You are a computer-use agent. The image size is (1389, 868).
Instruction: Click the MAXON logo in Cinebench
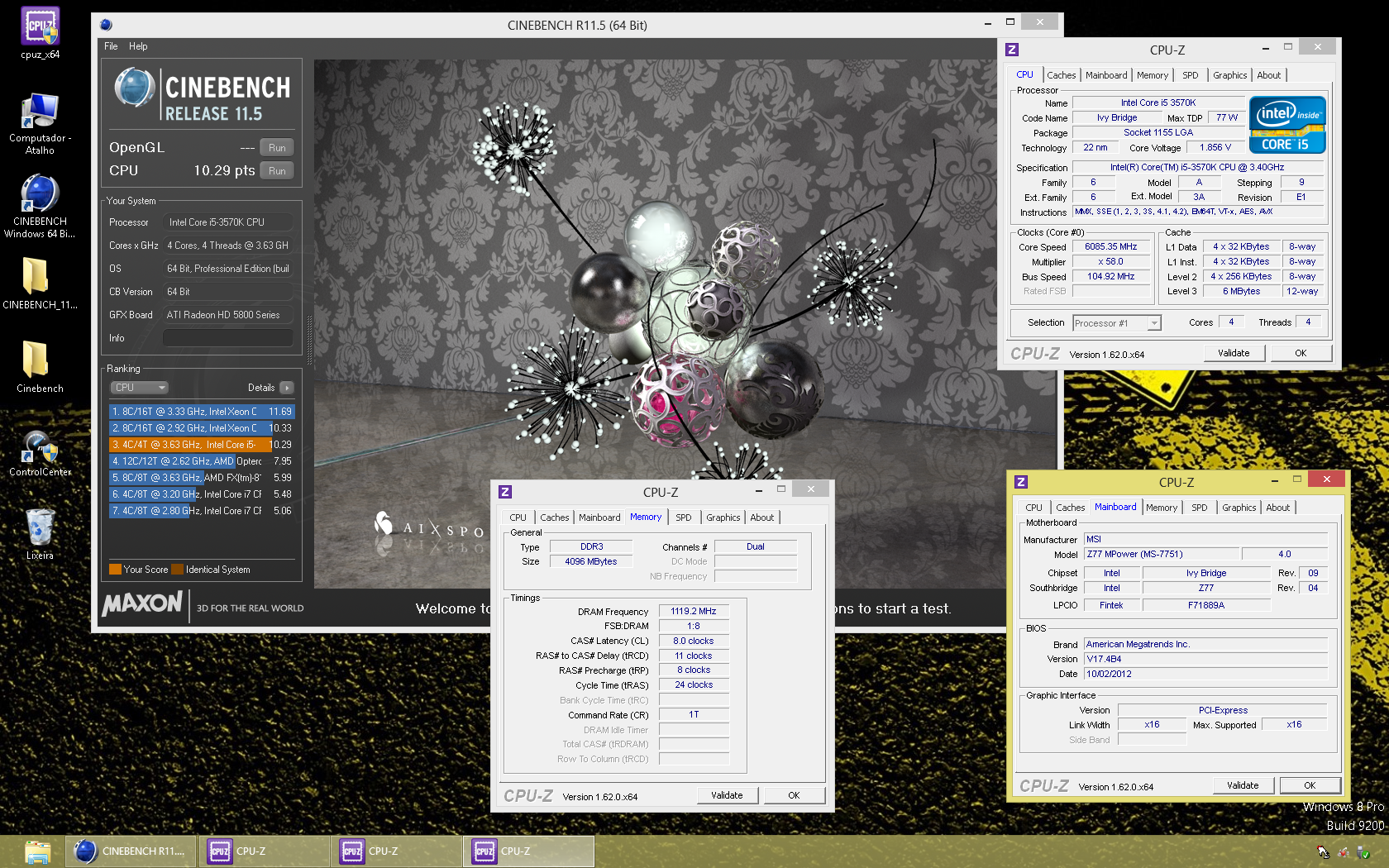pyautogui.click(x=142, y=603)
